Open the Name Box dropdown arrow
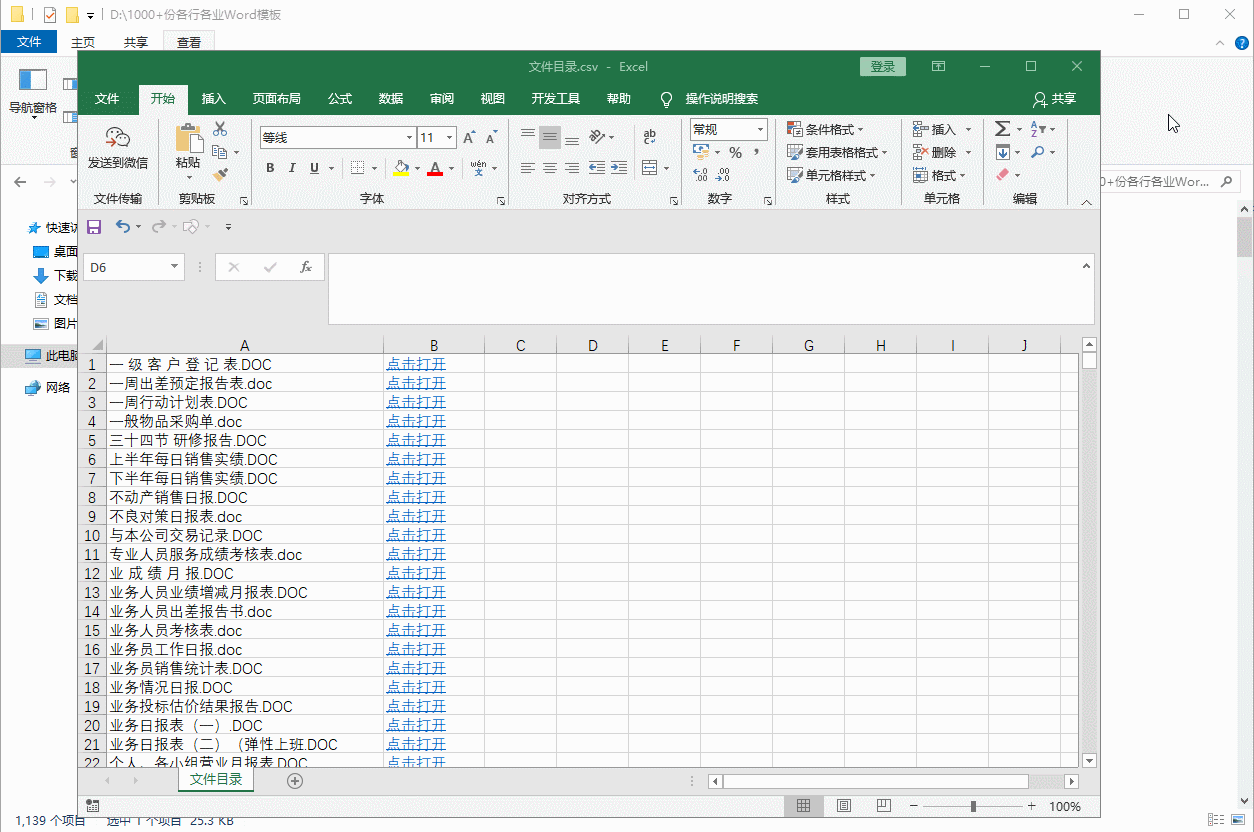Image resolution: width=1254 pixels, height=832 pixels. click(175, 267)
